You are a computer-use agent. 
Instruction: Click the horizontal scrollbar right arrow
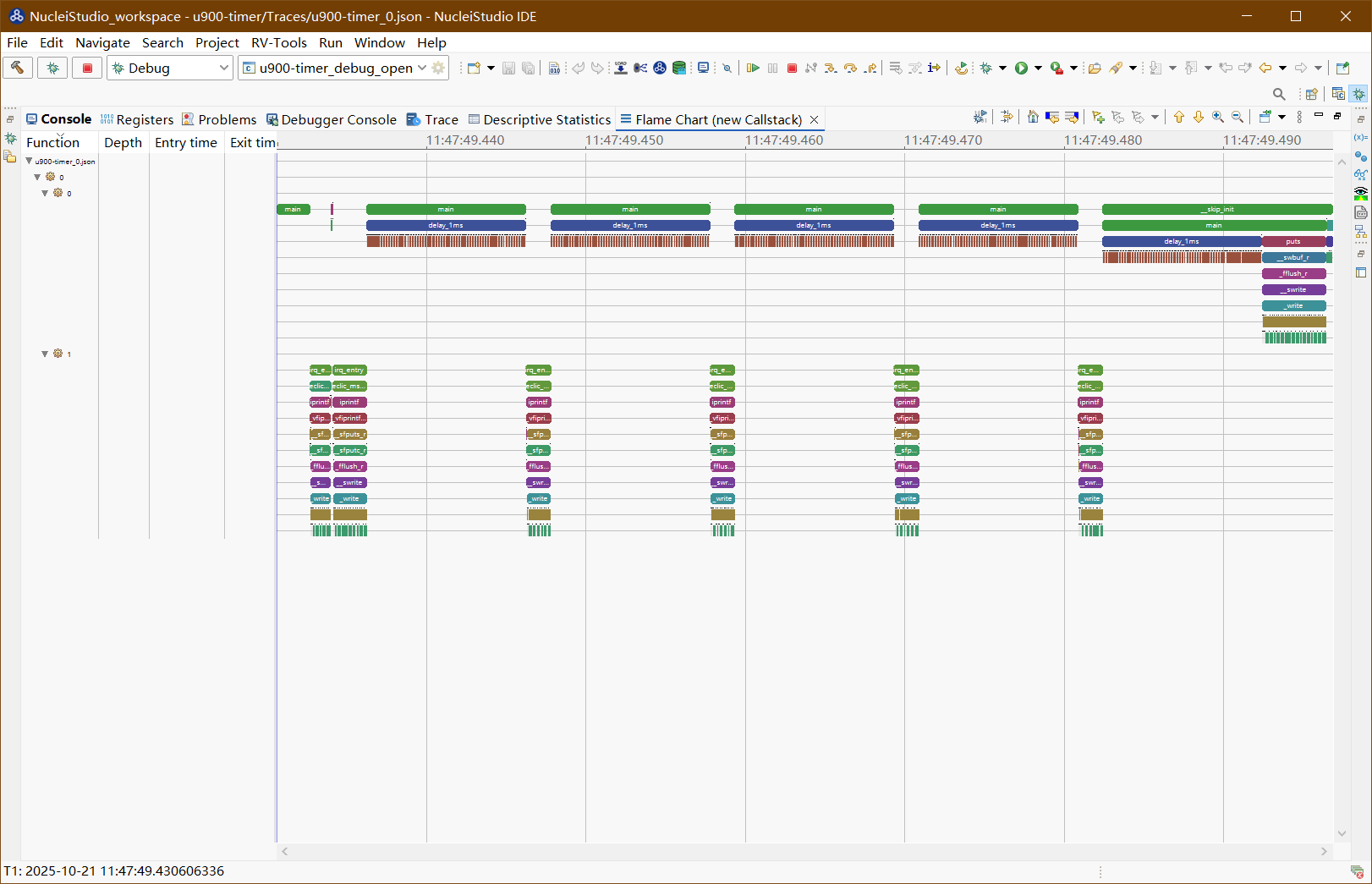(x=1324, y=851)
